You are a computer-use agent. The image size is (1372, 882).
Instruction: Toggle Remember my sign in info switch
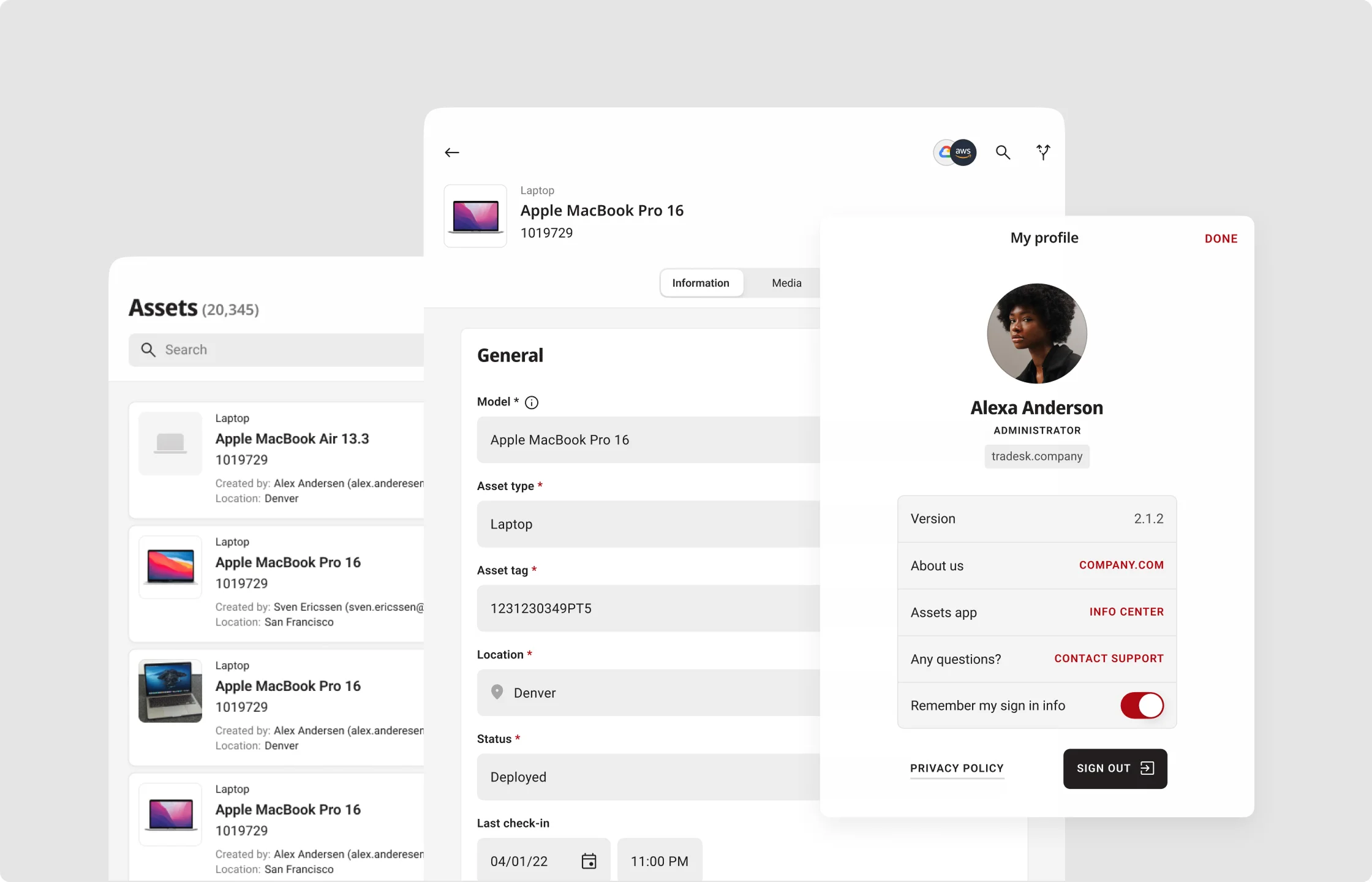point(1142,706)
